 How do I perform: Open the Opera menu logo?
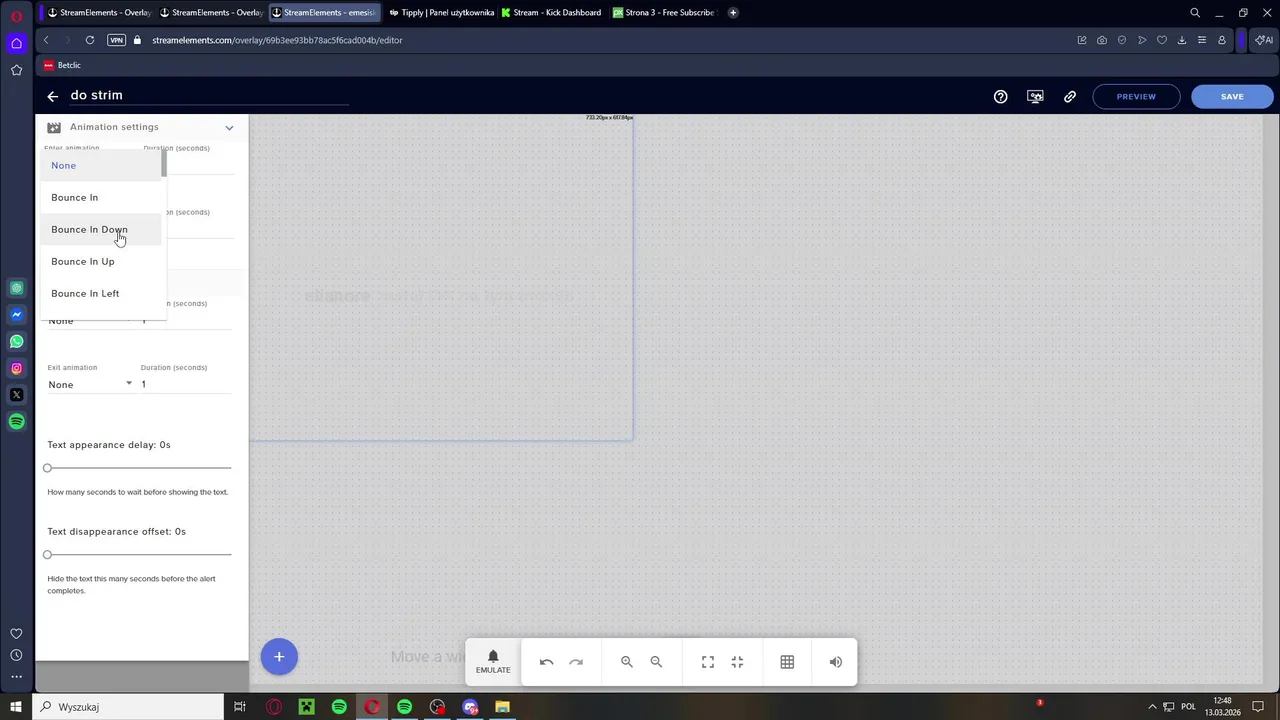pos(17,16)
